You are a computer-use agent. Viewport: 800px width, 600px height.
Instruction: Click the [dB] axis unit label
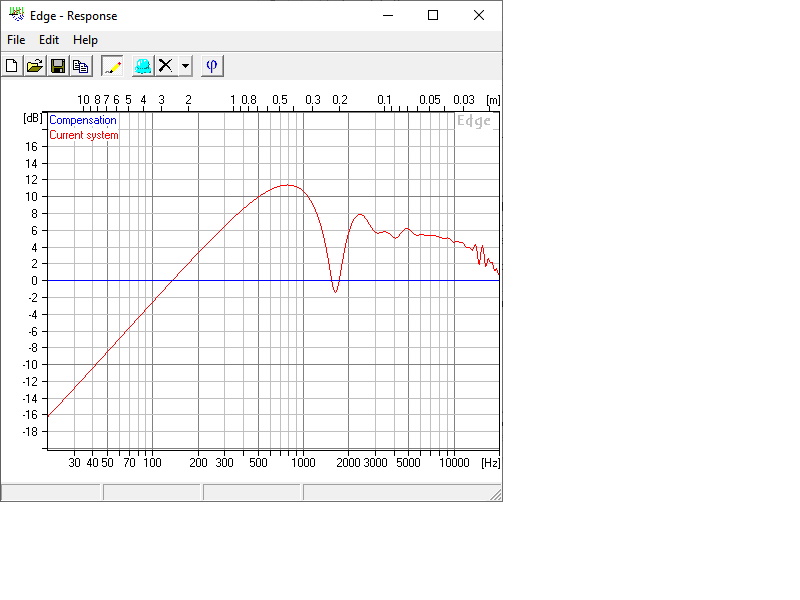[x=33, y=118]
